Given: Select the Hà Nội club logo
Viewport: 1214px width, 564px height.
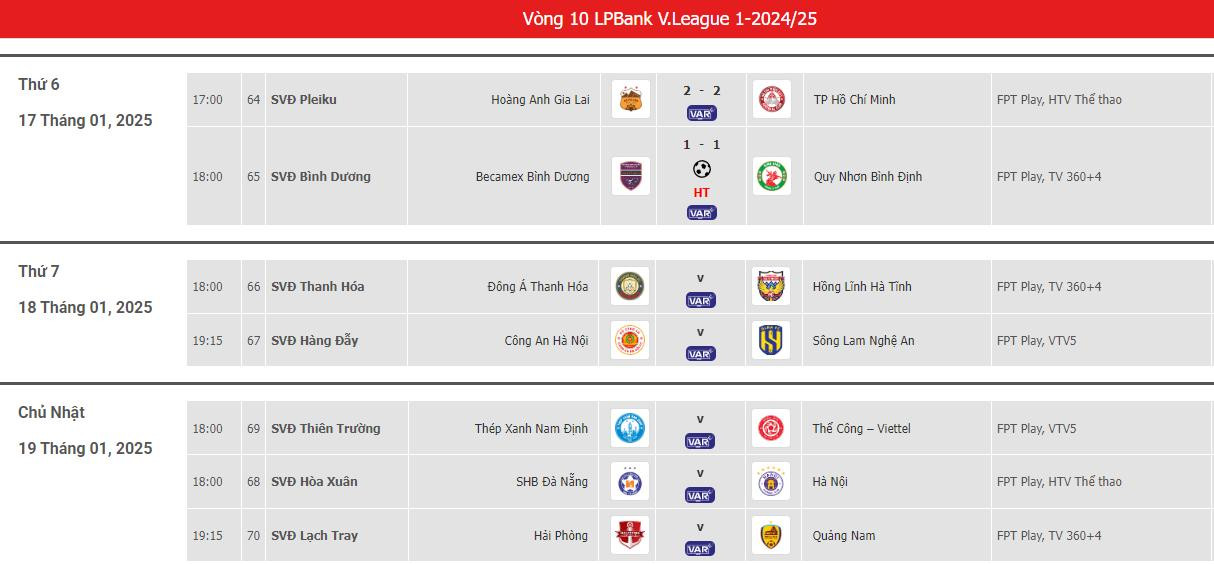Looking at the screenshot, I should 772,482.
